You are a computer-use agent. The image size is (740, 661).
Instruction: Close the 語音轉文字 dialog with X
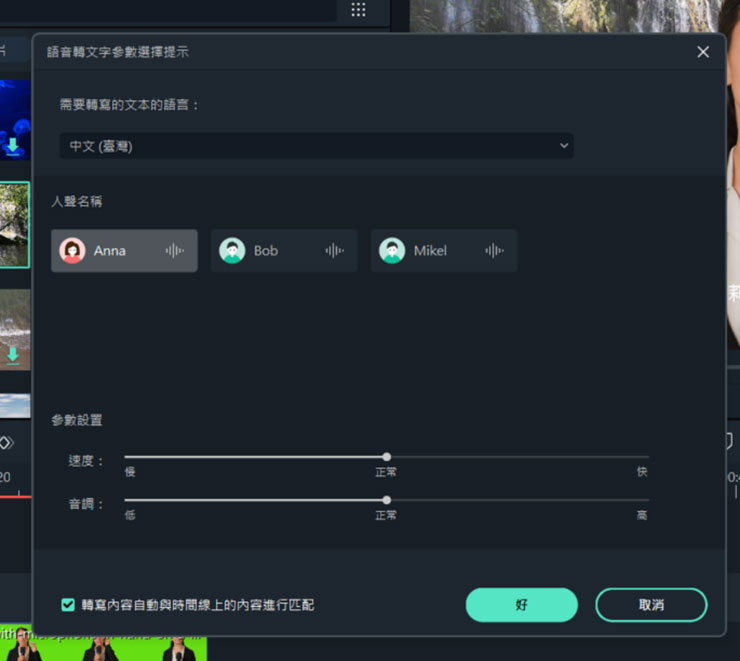[703, 52]
